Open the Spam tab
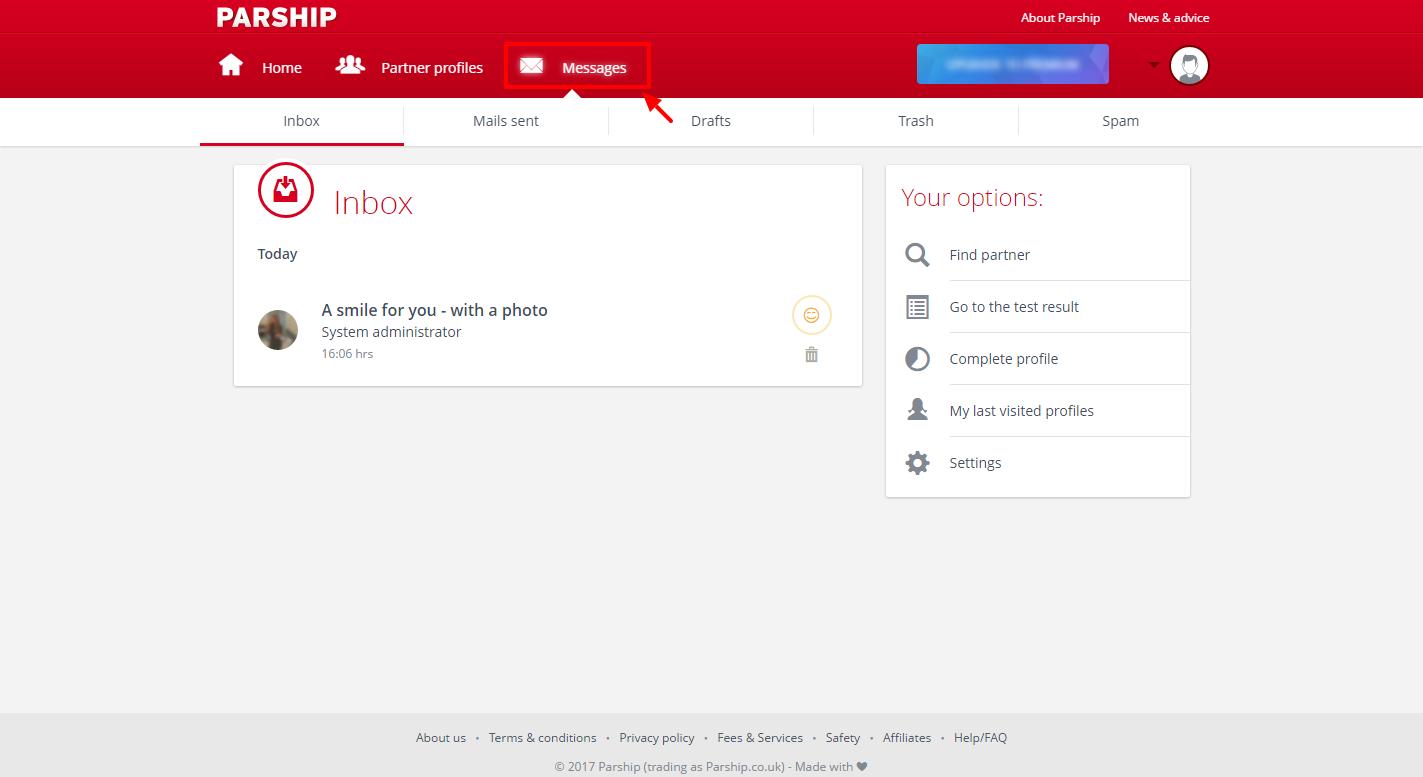Image resolution: width=1423 pixels, height=777 pixels. 1120,121
